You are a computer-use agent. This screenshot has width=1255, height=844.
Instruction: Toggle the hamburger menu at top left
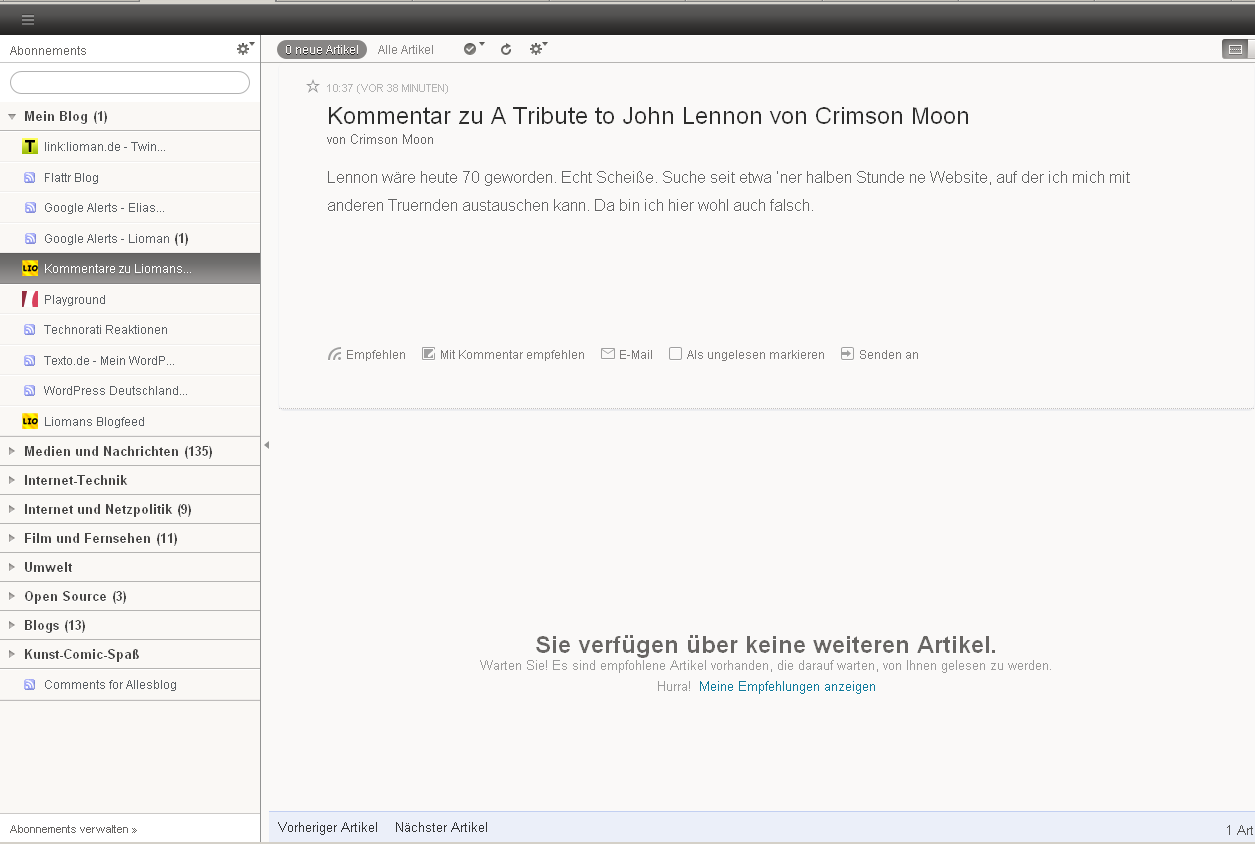[x=27, y=18]
